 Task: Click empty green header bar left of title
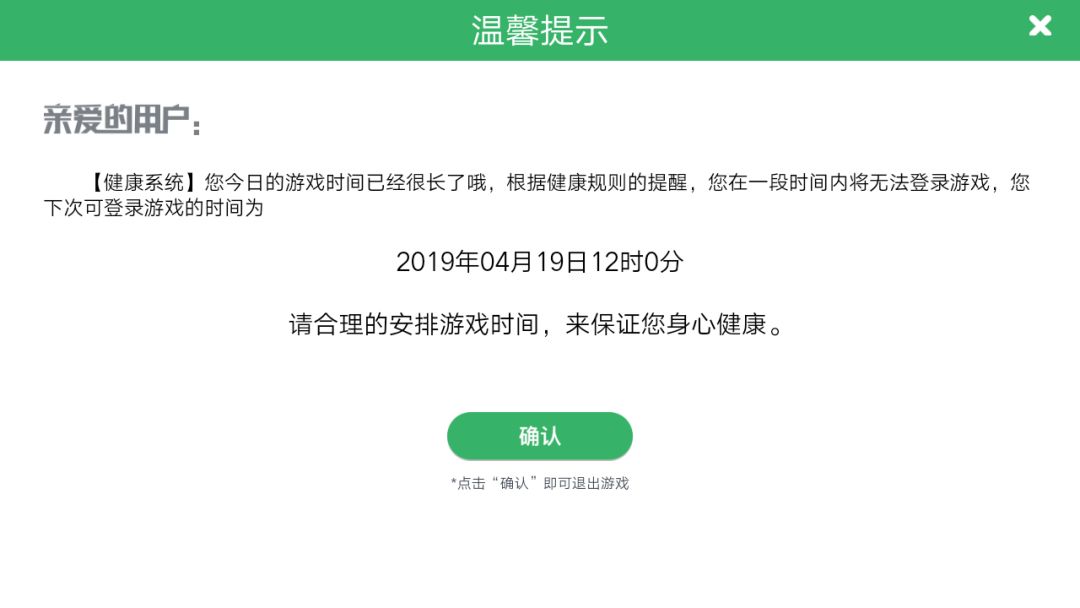(234, 30)
